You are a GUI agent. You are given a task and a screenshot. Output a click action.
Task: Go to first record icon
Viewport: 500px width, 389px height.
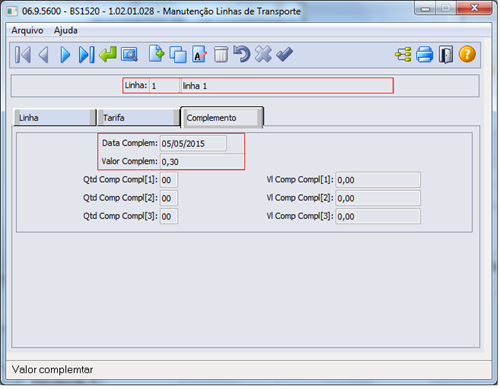point(23,55)
